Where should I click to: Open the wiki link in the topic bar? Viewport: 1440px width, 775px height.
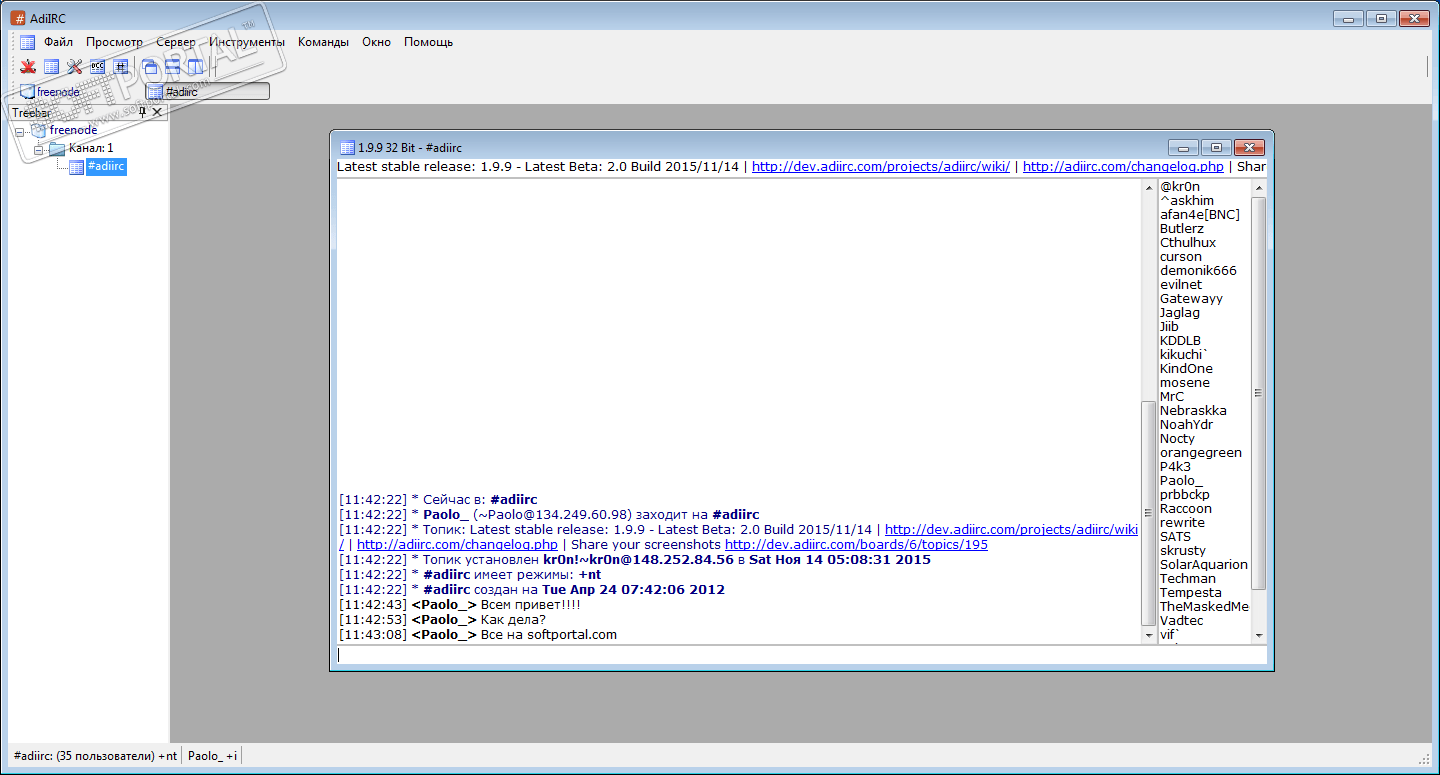[x=881, y=167]
